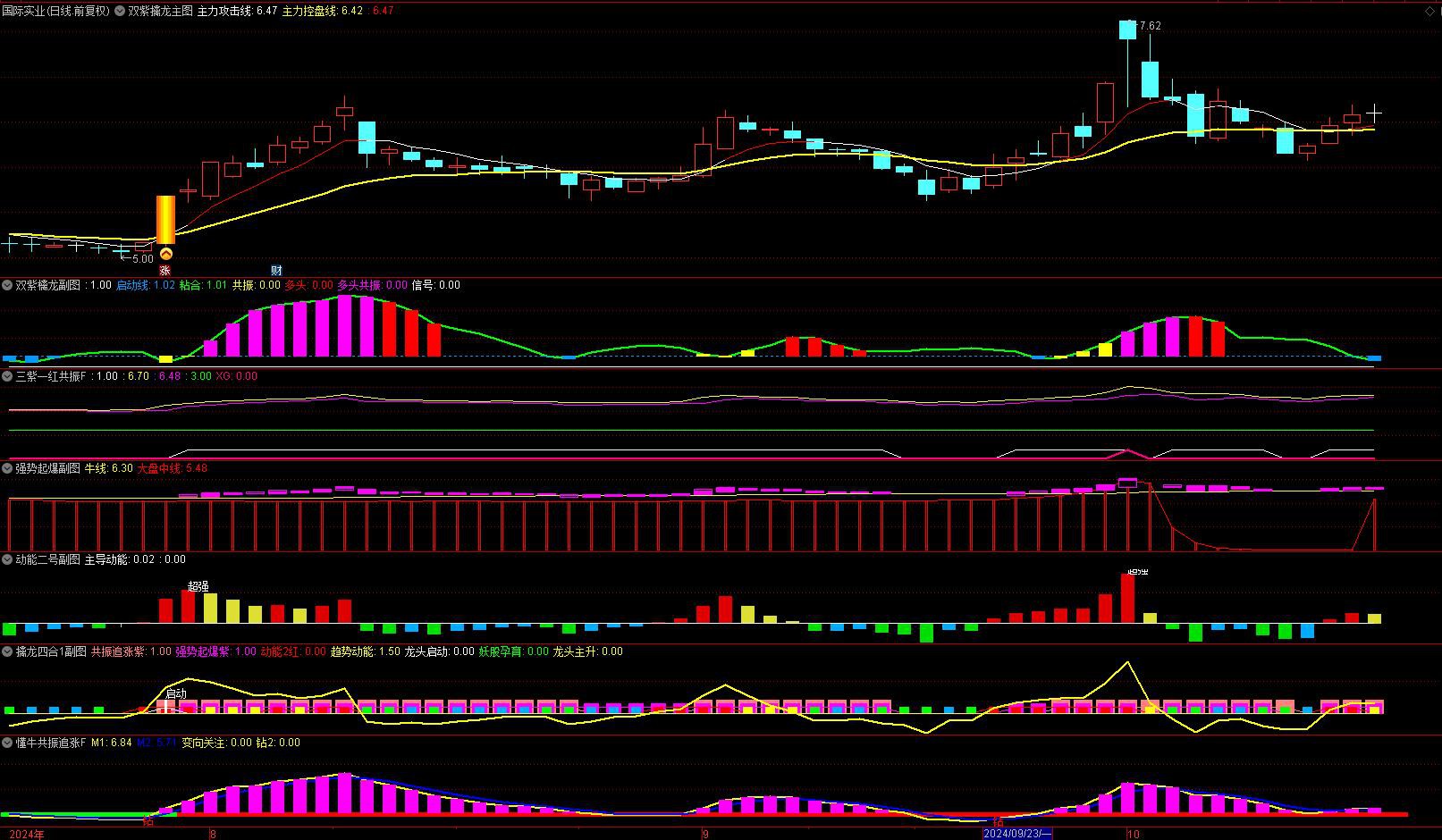This screenshot has width=1442, height=840.
Task: Click the 共振: 0.00 label
Action: [x=256, y=285]
